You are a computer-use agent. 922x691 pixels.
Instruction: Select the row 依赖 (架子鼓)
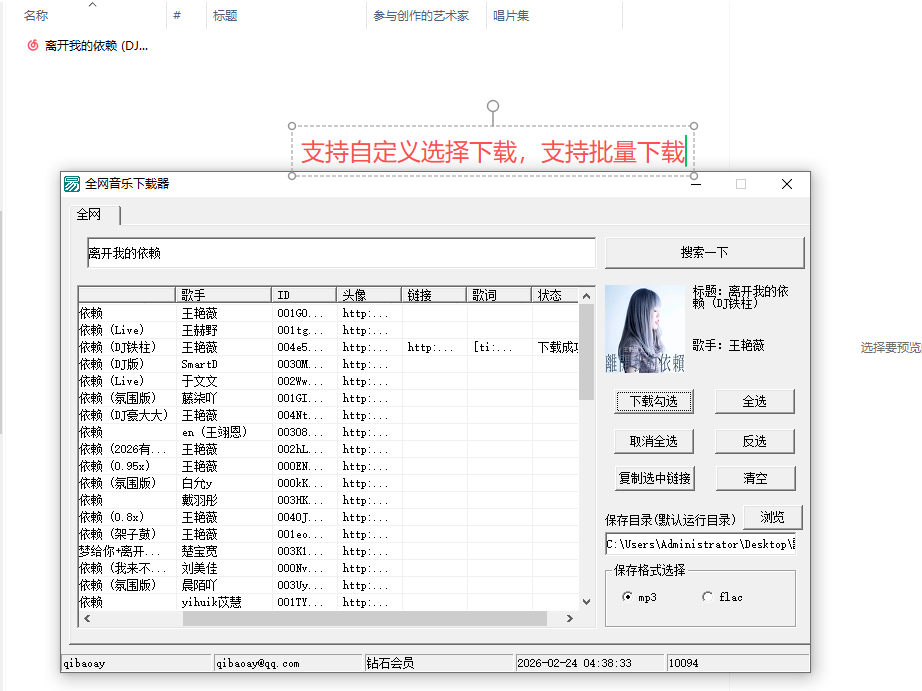tap(329, 535)
